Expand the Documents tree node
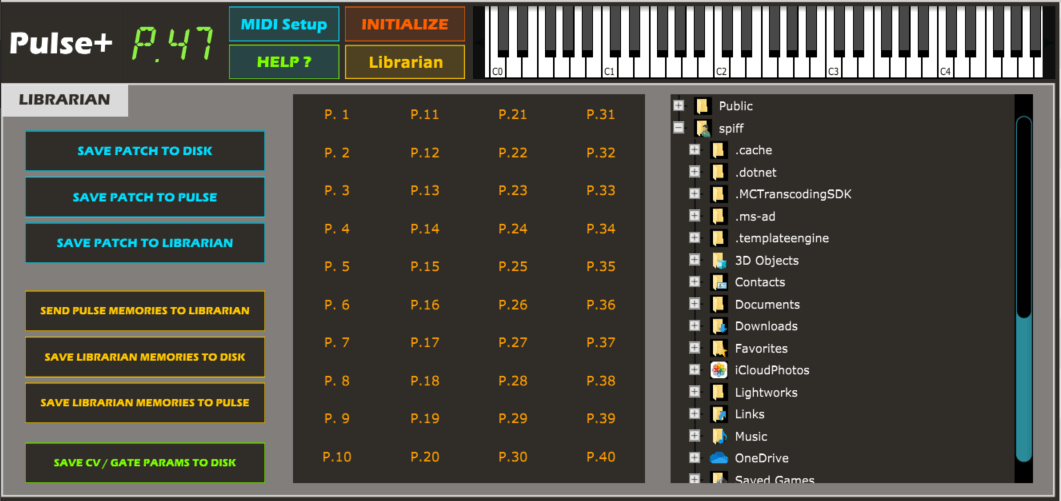Viewport: 1061px width, 501px height. (x=694, y=304)
